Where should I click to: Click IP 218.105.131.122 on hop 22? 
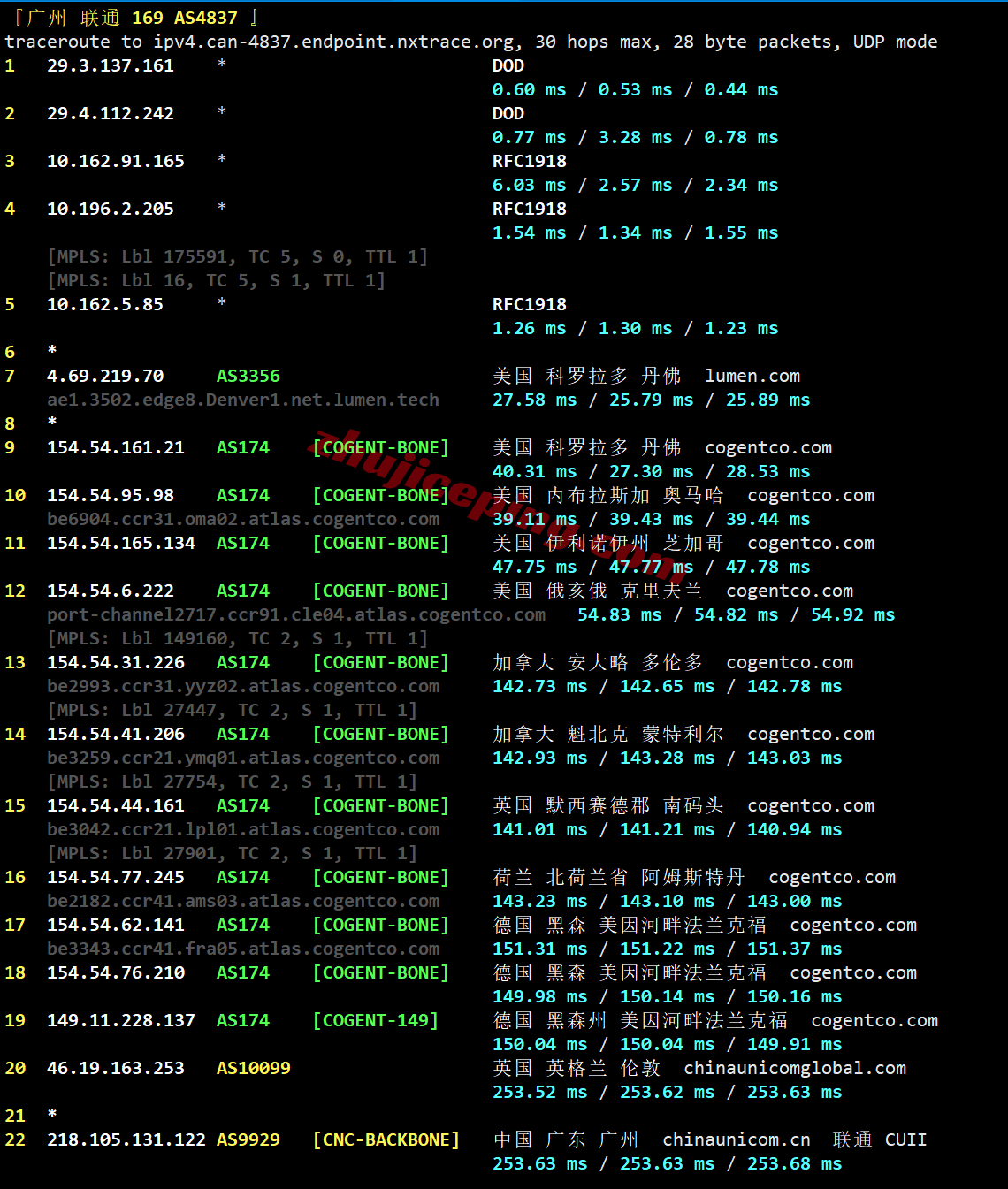coord(126,1139)
